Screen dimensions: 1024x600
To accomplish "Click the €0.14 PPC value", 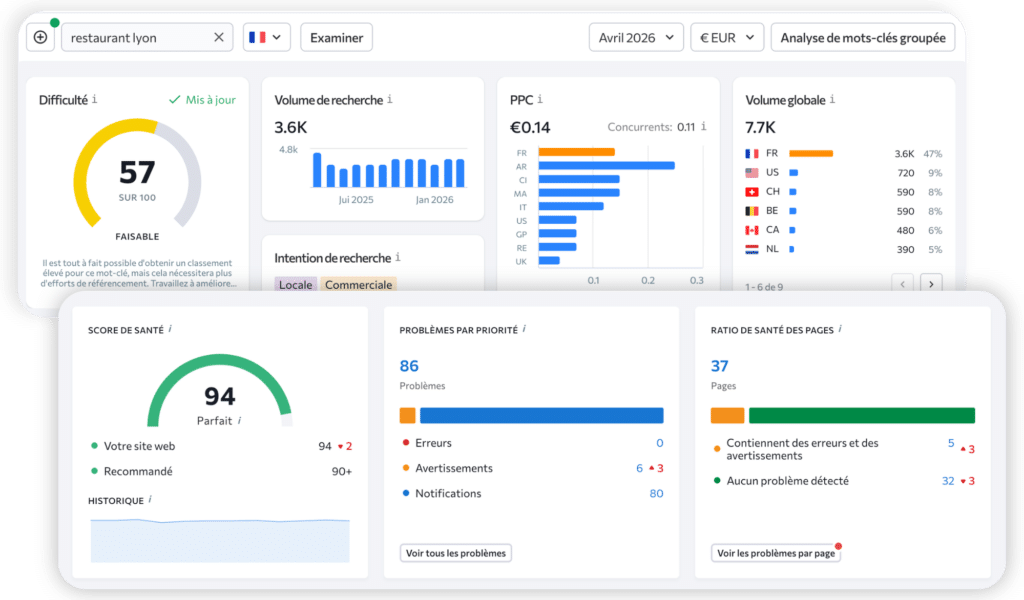I will tap(530, 127).
